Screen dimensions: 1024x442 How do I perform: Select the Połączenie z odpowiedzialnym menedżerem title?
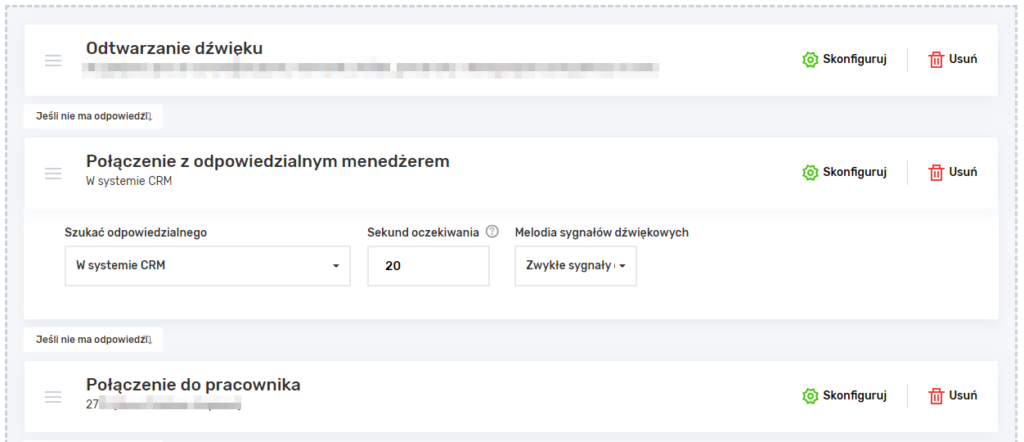tap(268, 161)
